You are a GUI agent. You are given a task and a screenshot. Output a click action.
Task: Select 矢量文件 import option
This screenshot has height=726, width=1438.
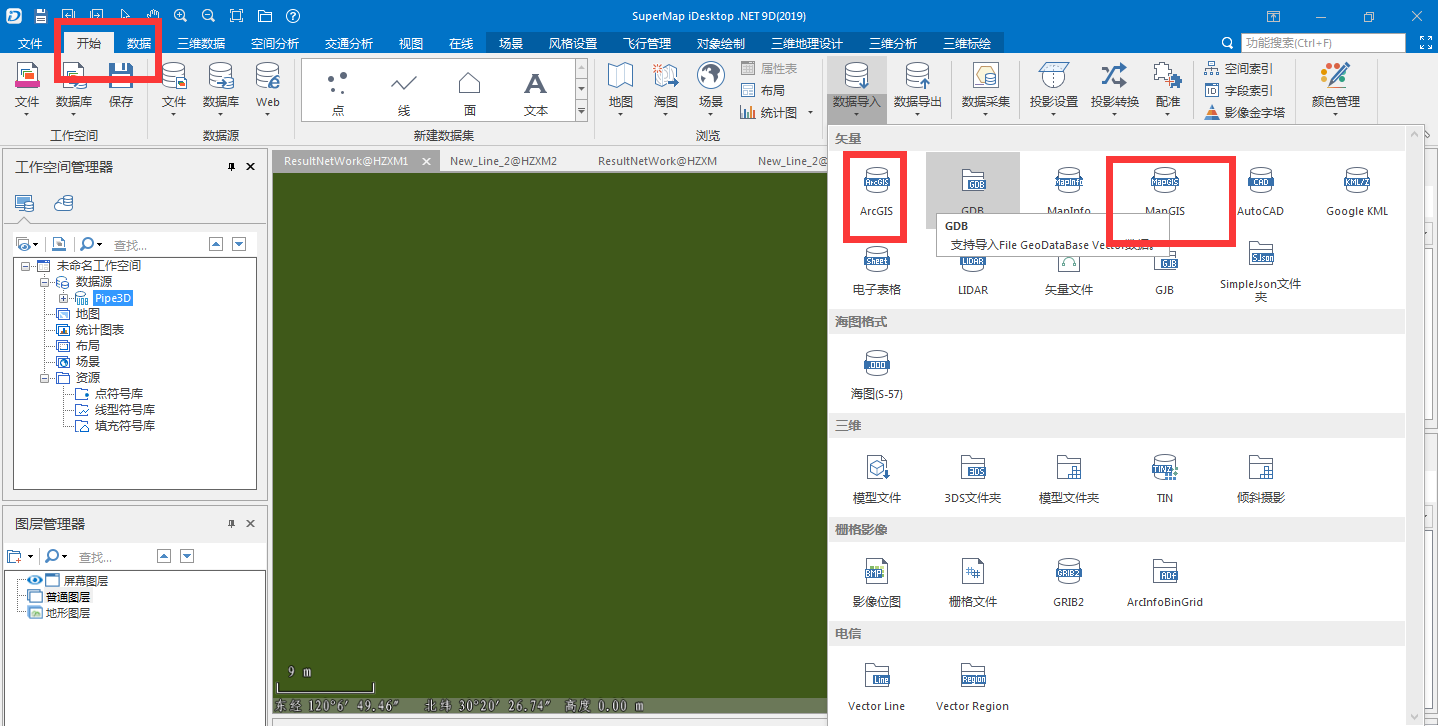click(1068, 269)
